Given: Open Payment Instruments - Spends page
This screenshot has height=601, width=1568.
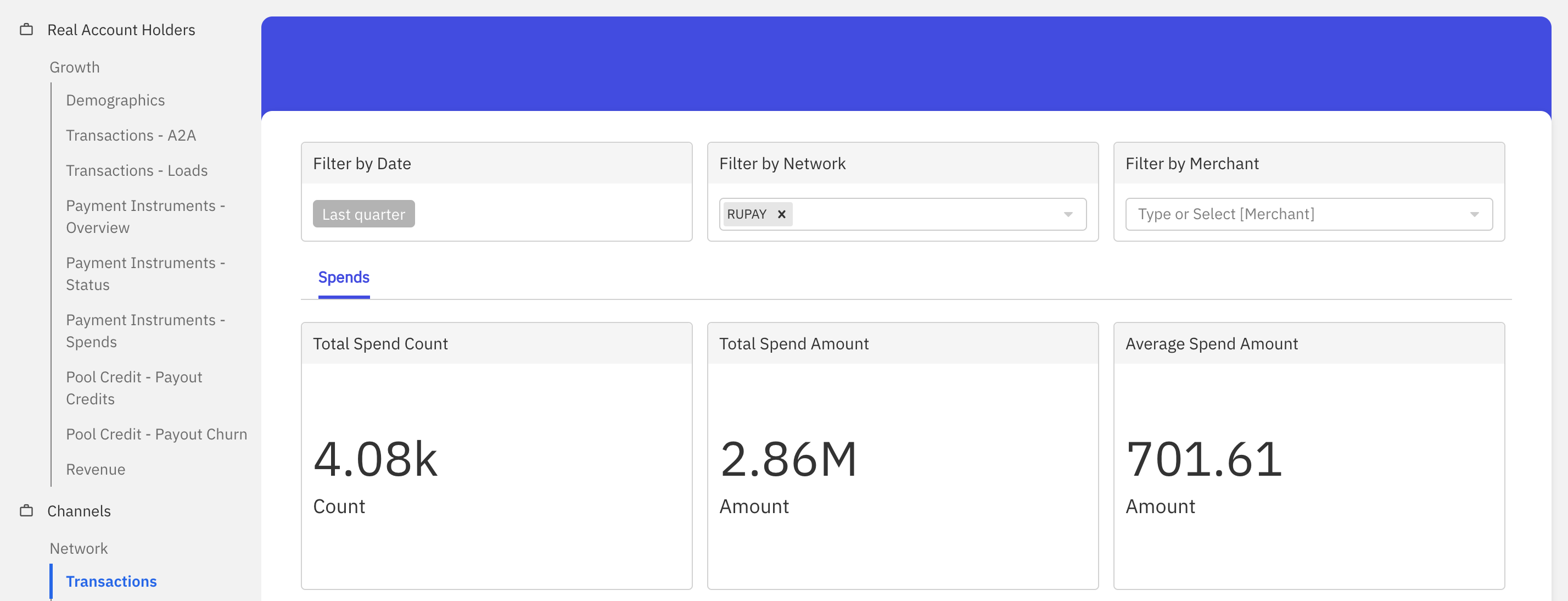Looking at the screenshot, I should [145, 331].
